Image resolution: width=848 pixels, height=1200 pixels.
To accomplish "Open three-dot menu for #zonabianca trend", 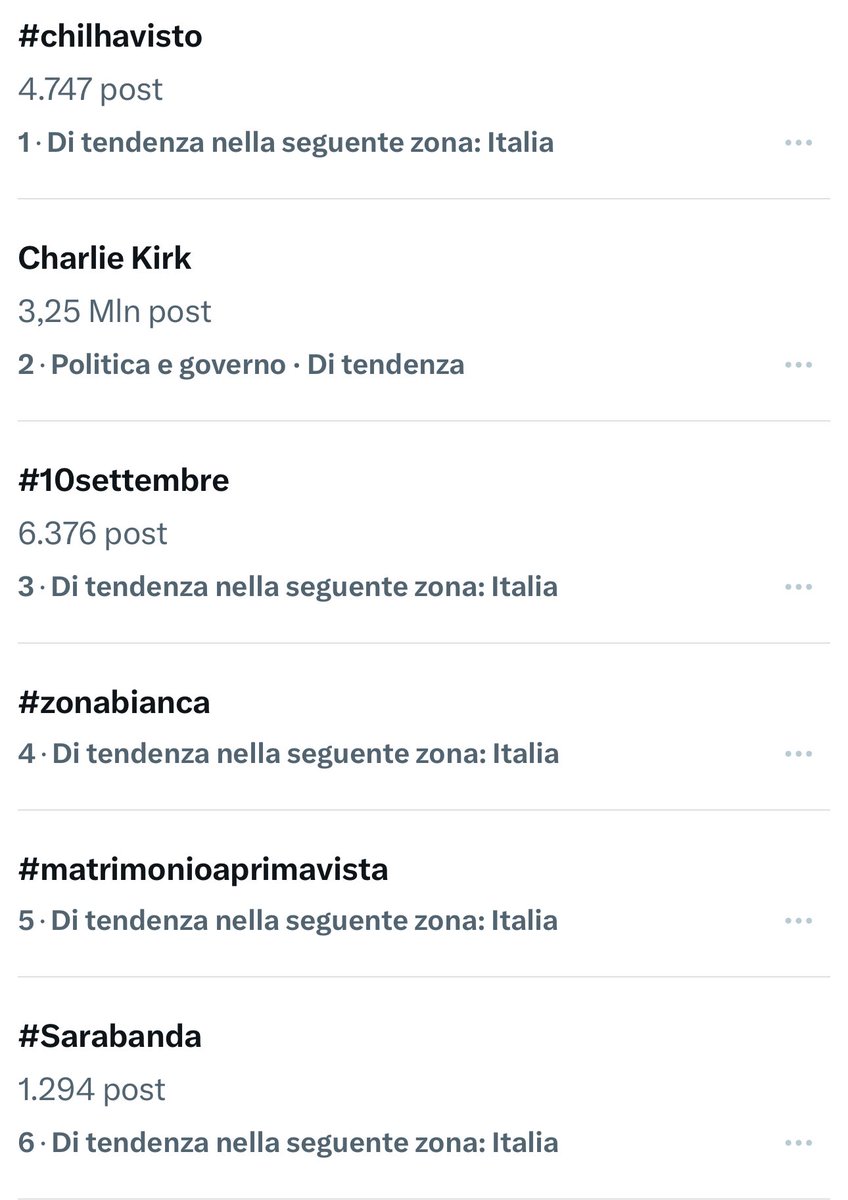I will click(798, 754).
